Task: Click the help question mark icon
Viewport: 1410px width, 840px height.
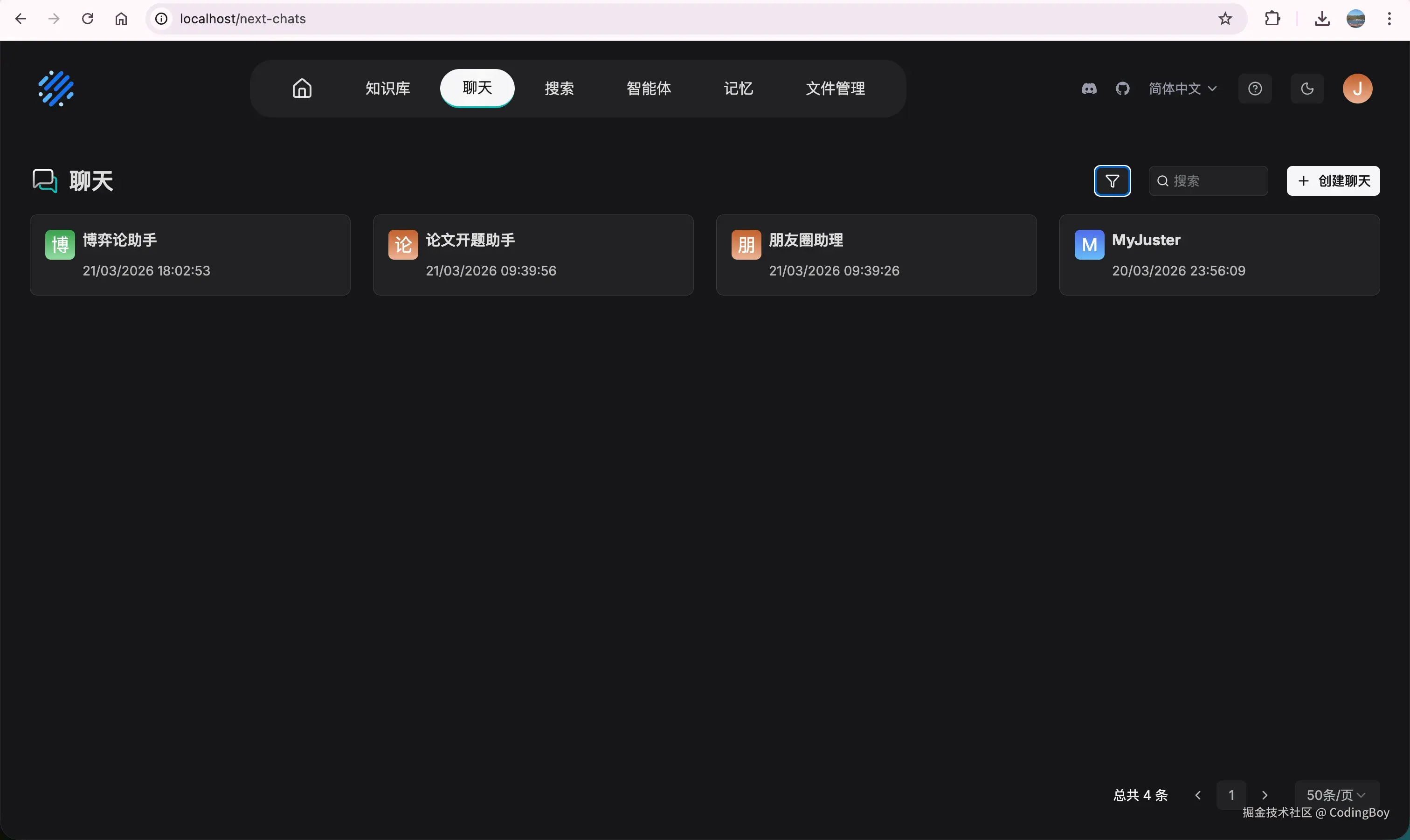Action: point(1254,89)
